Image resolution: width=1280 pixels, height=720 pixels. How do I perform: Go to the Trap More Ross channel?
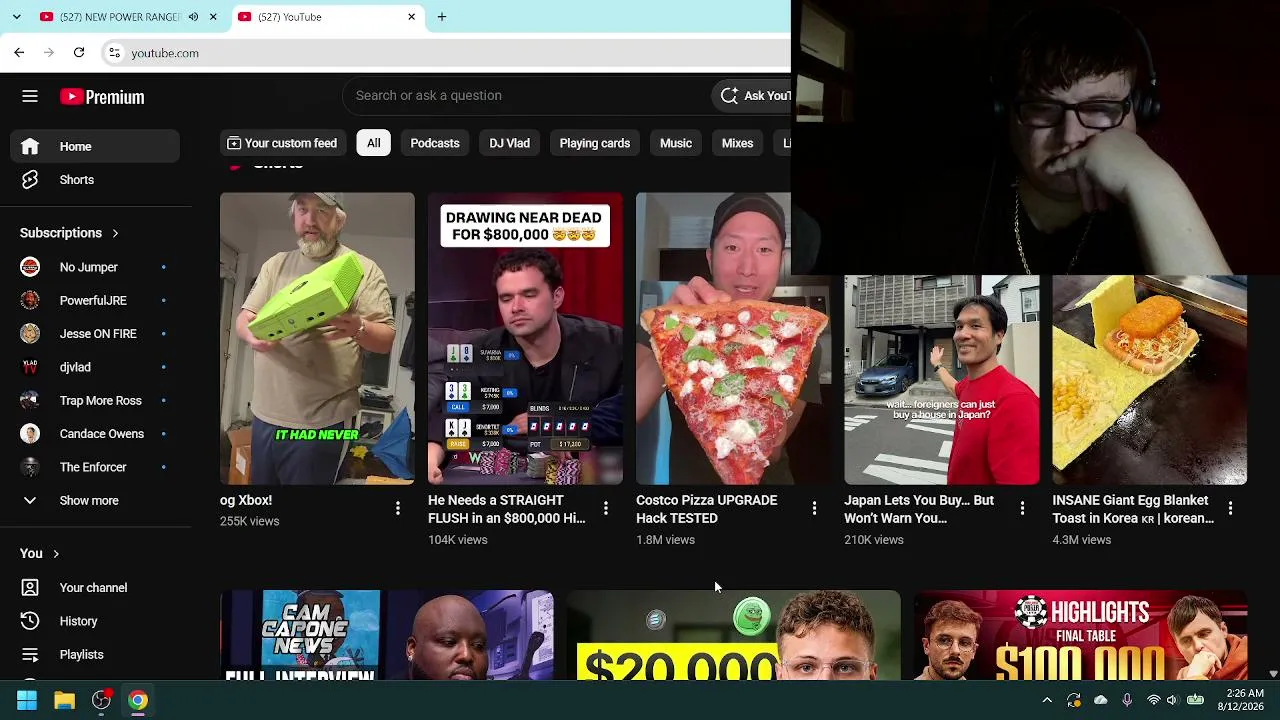(96, 400)
